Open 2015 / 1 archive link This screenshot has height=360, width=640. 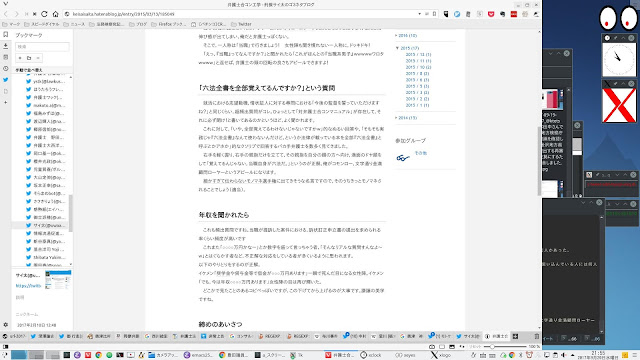tap(417, 105)
